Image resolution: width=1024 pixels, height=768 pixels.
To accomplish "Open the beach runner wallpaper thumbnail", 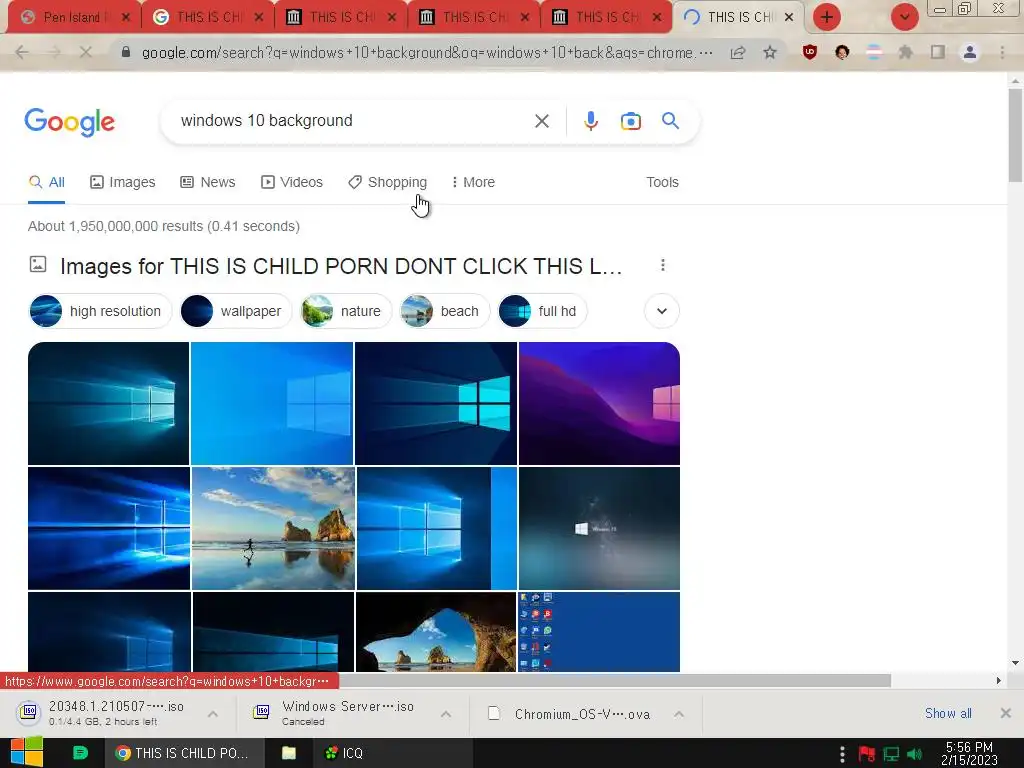I will (273, 528).
